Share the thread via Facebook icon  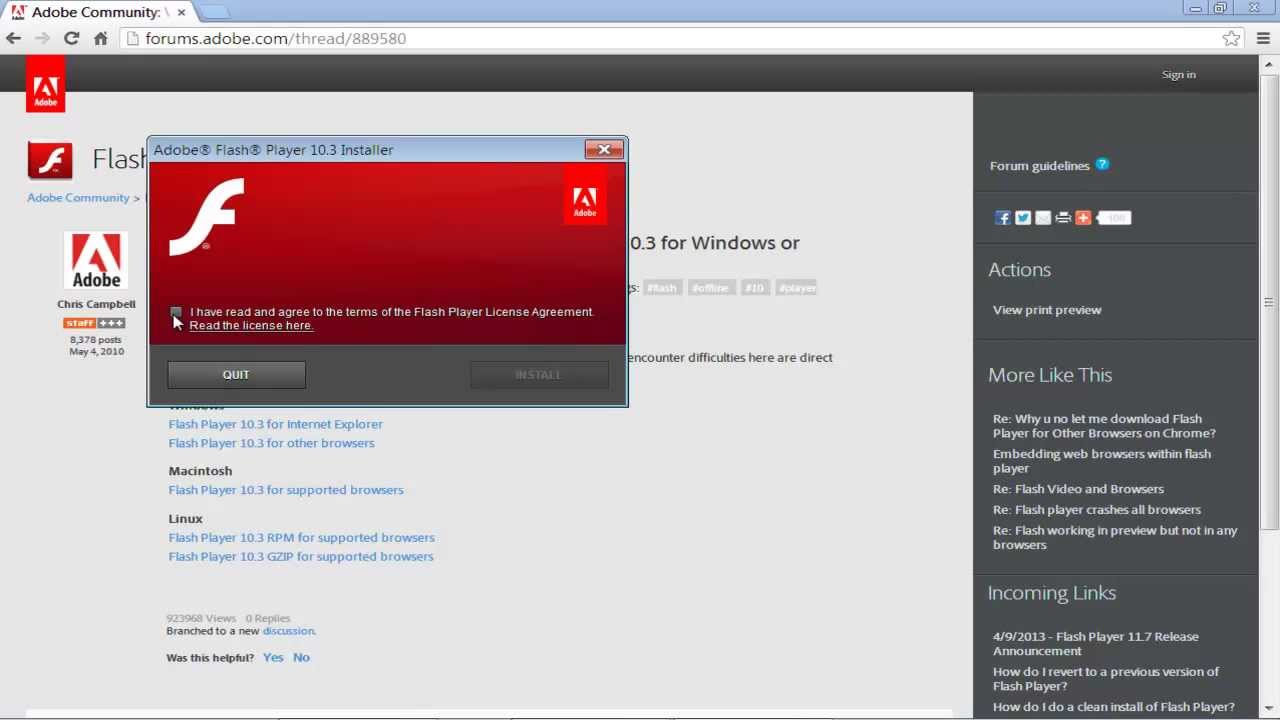click(x=1003, y=218)
